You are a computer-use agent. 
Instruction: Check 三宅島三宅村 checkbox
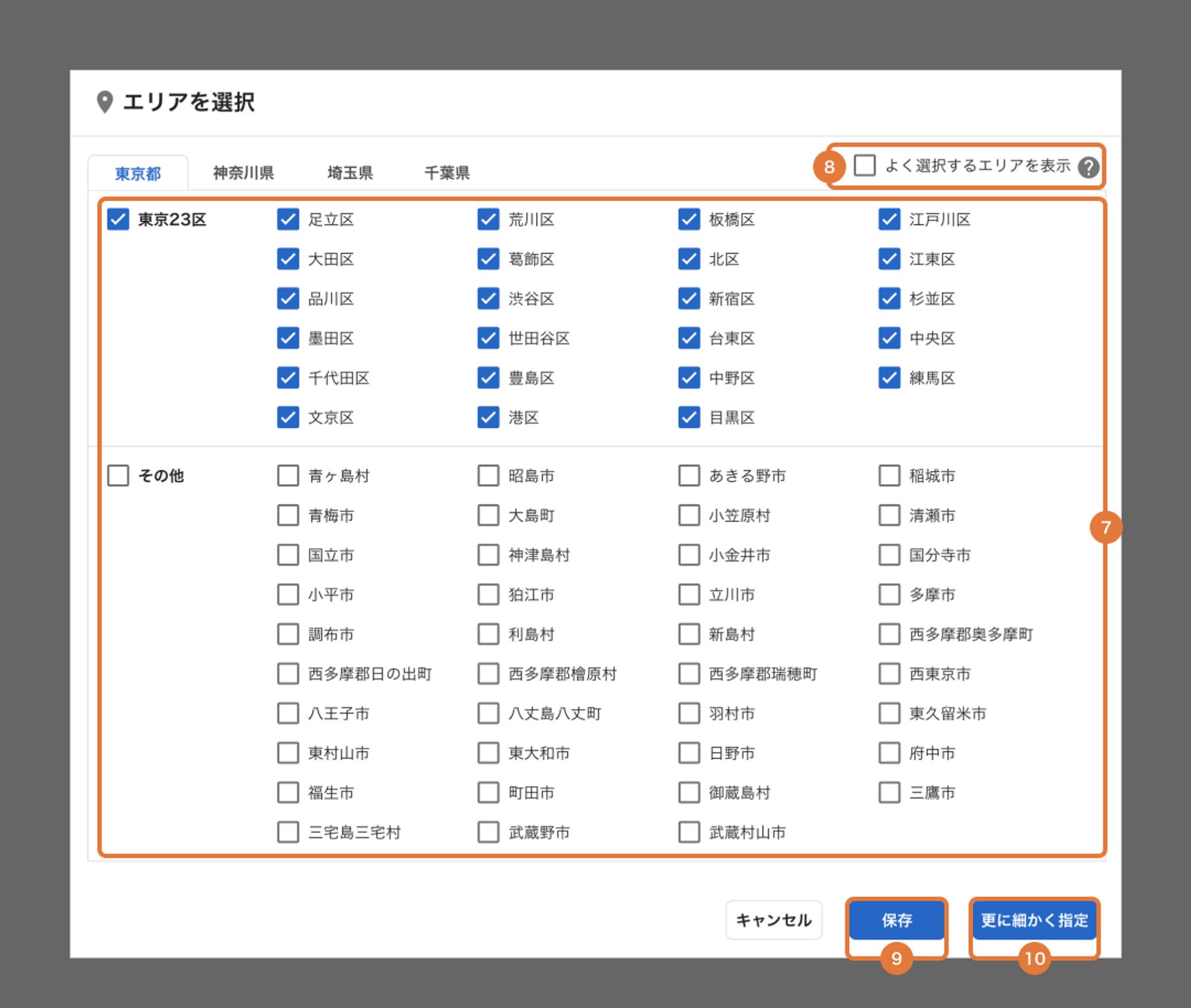(x=288, y=832)
